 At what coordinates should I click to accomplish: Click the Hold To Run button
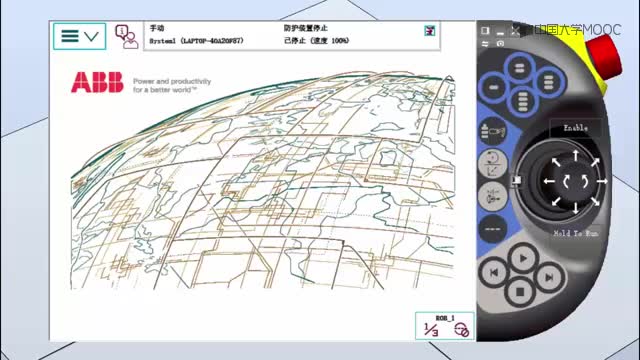576,233
